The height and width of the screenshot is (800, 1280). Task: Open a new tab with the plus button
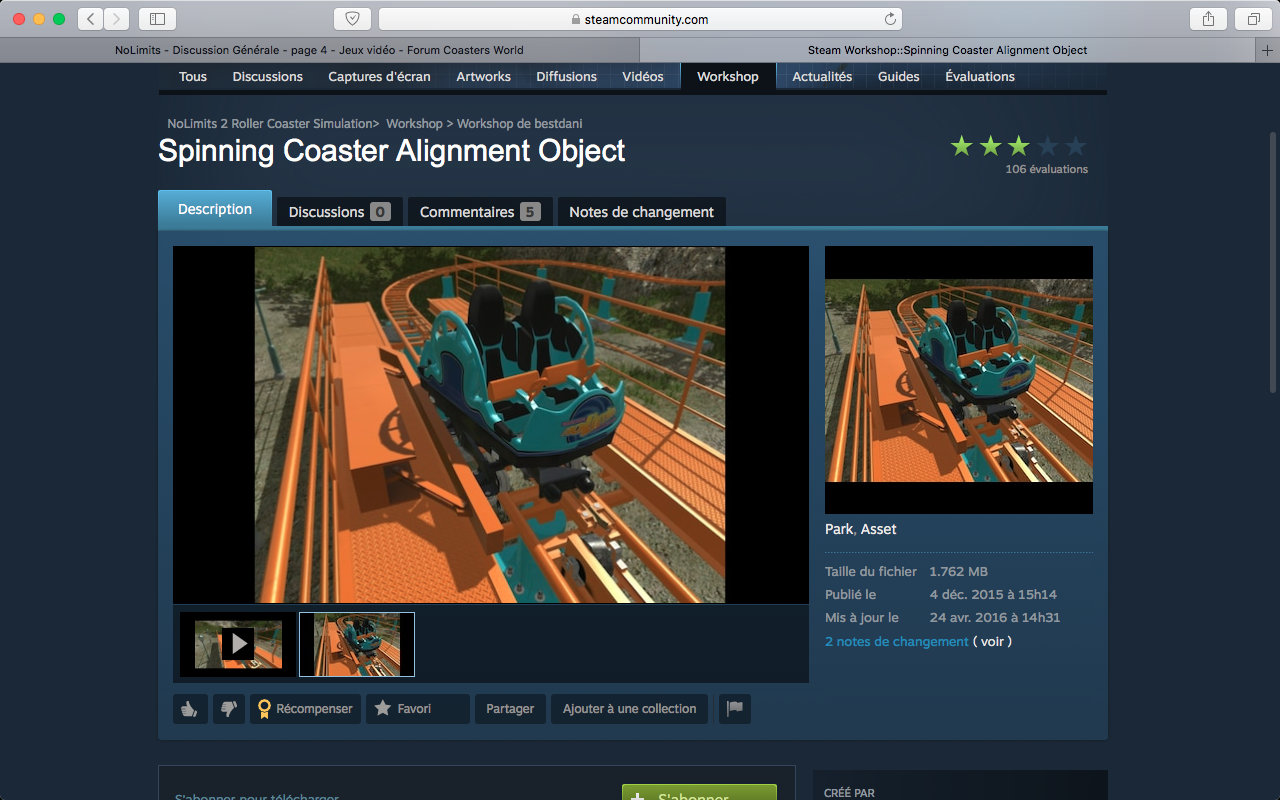pyautogui.click(x=1268, y=50)
